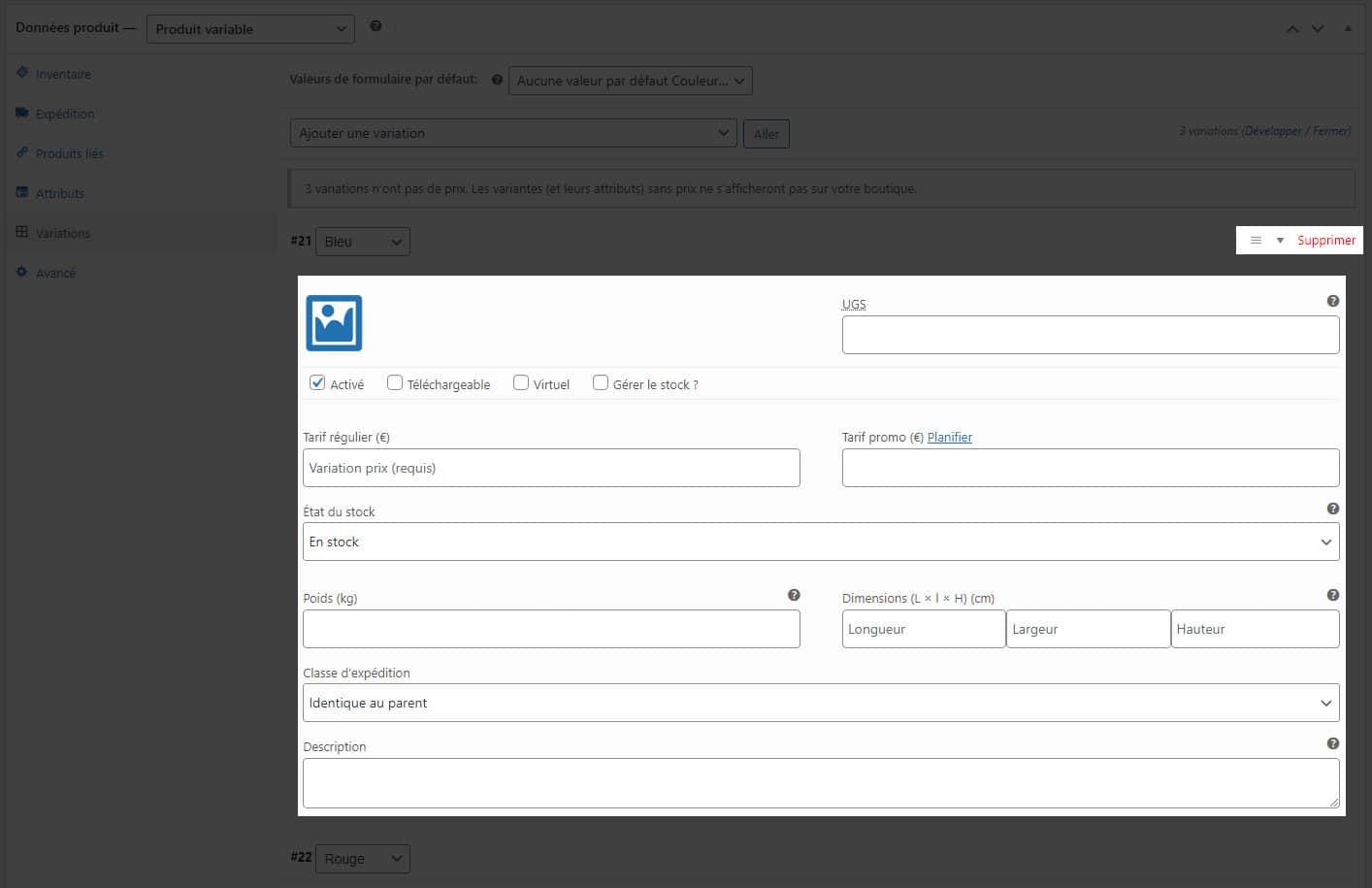Image resolution: width=1372 pixels, height=888 pixels.
Task: Click the Tarif régulier price field
Action: click(551, 468)
